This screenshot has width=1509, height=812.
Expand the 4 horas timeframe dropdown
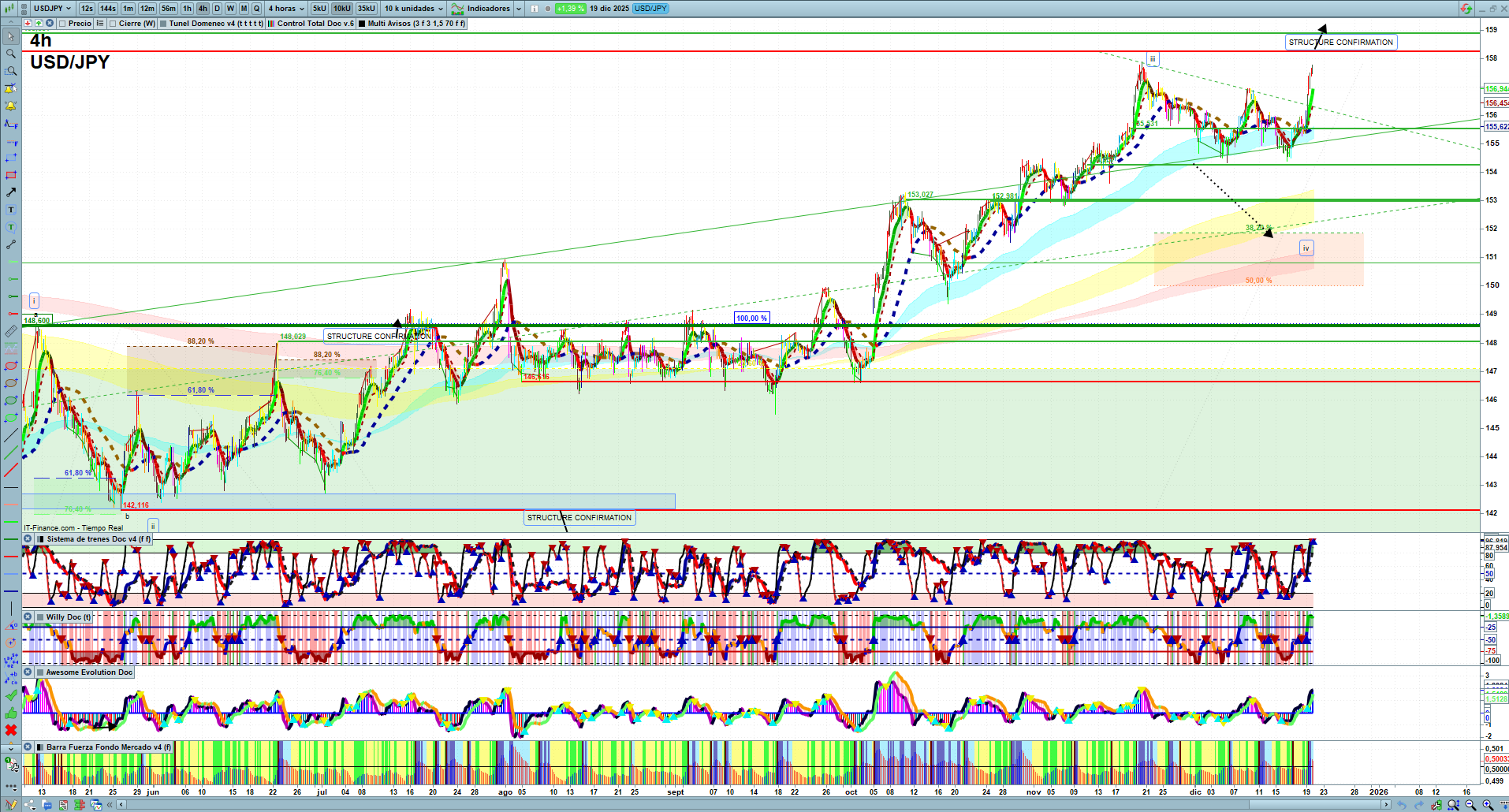point(286,9)
